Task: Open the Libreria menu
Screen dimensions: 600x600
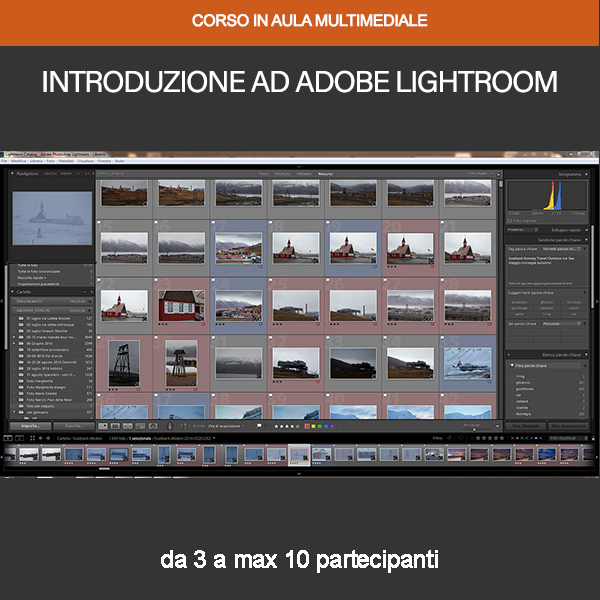Action: coord(36,161)
